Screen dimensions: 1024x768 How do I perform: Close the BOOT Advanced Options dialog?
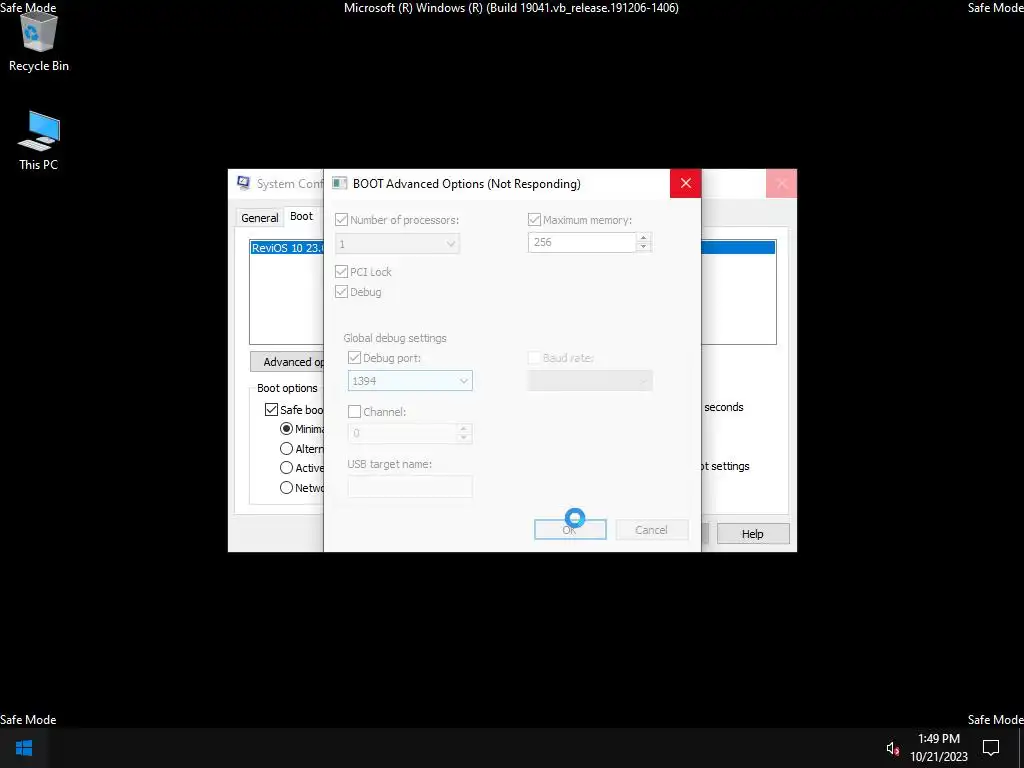point(685,184)
